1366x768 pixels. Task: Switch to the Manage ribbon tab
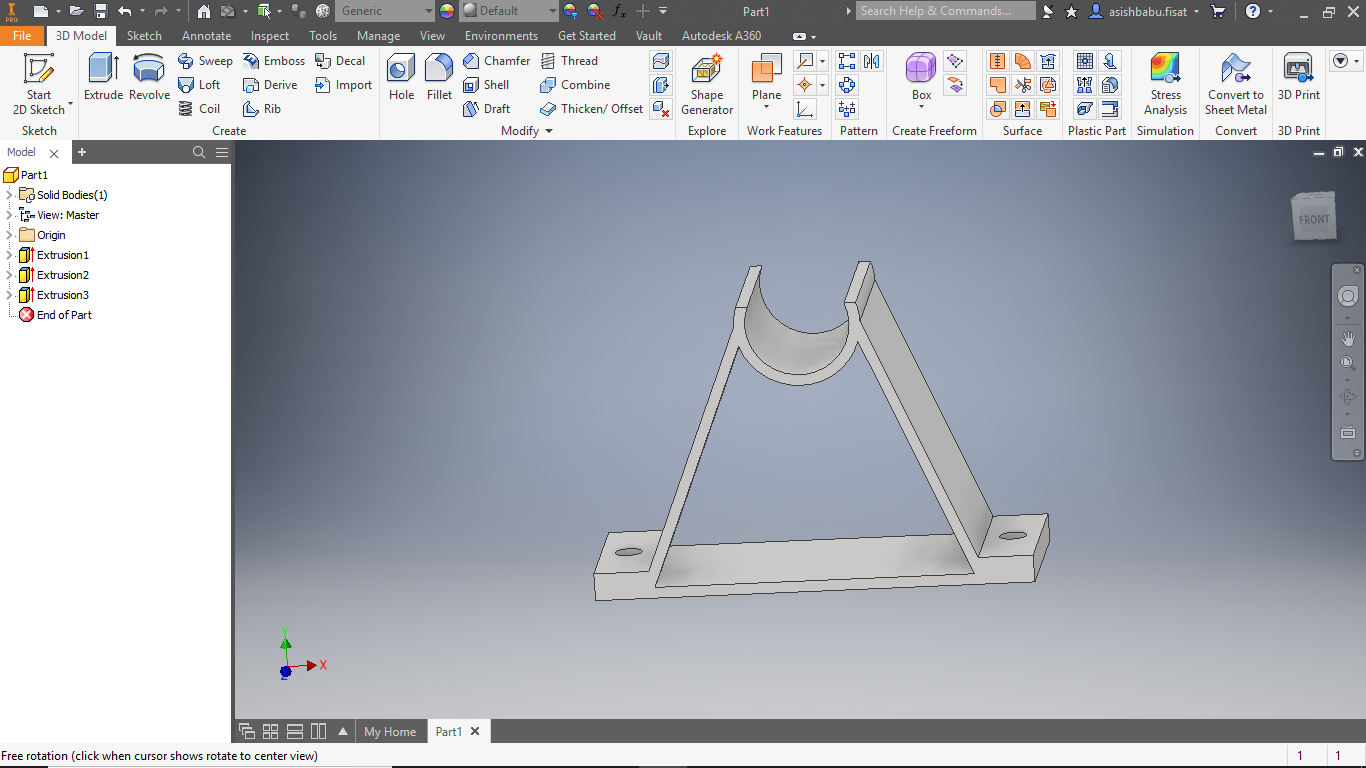point(378,36)
